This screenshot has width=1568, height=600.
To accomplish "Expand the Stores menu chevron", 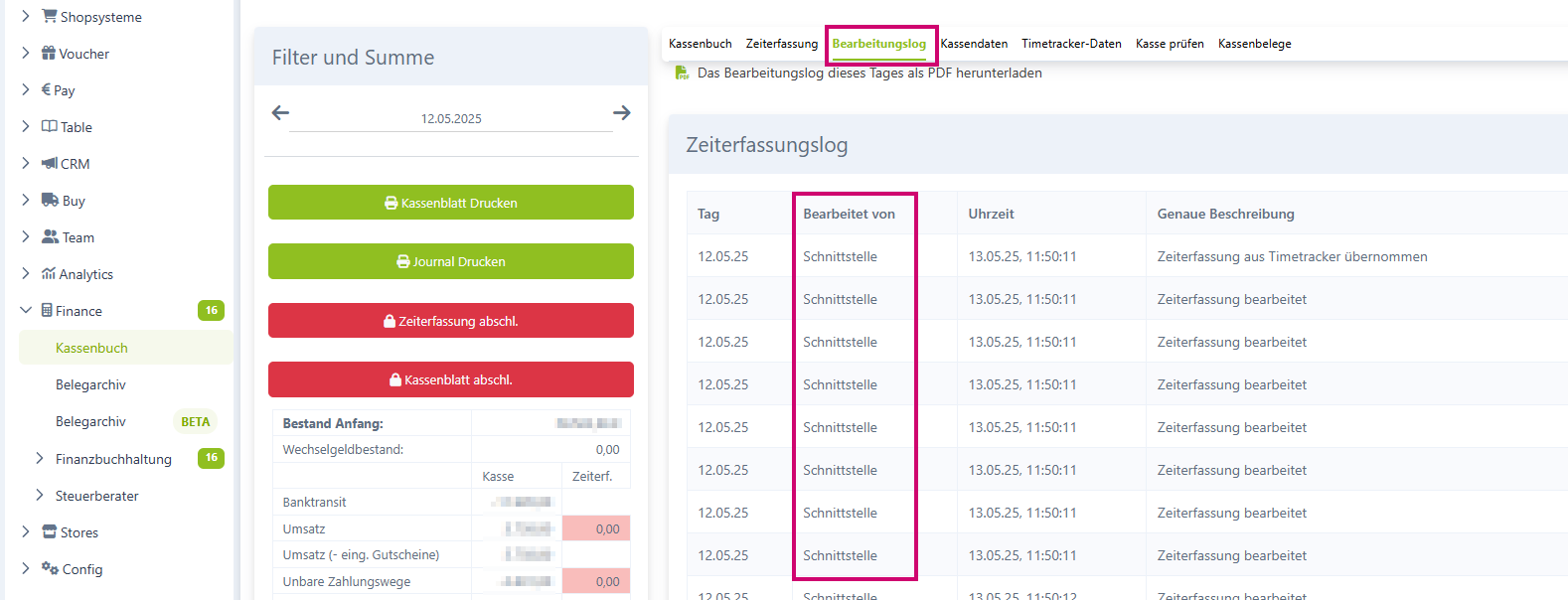I will (x=25, y=531).
